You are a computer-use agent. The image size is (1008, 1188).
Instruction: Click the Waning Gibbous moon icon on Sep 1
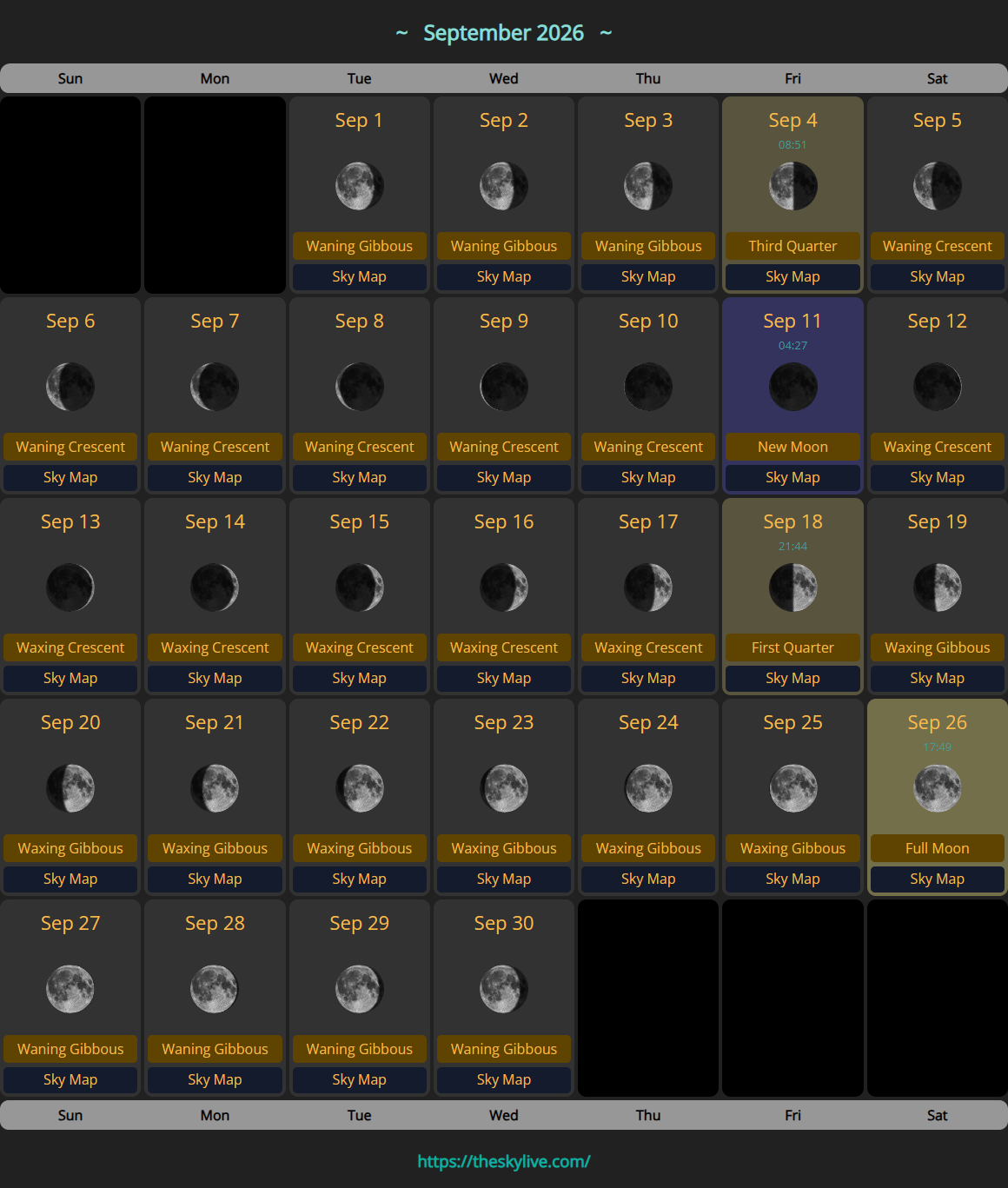click(359, 186)
